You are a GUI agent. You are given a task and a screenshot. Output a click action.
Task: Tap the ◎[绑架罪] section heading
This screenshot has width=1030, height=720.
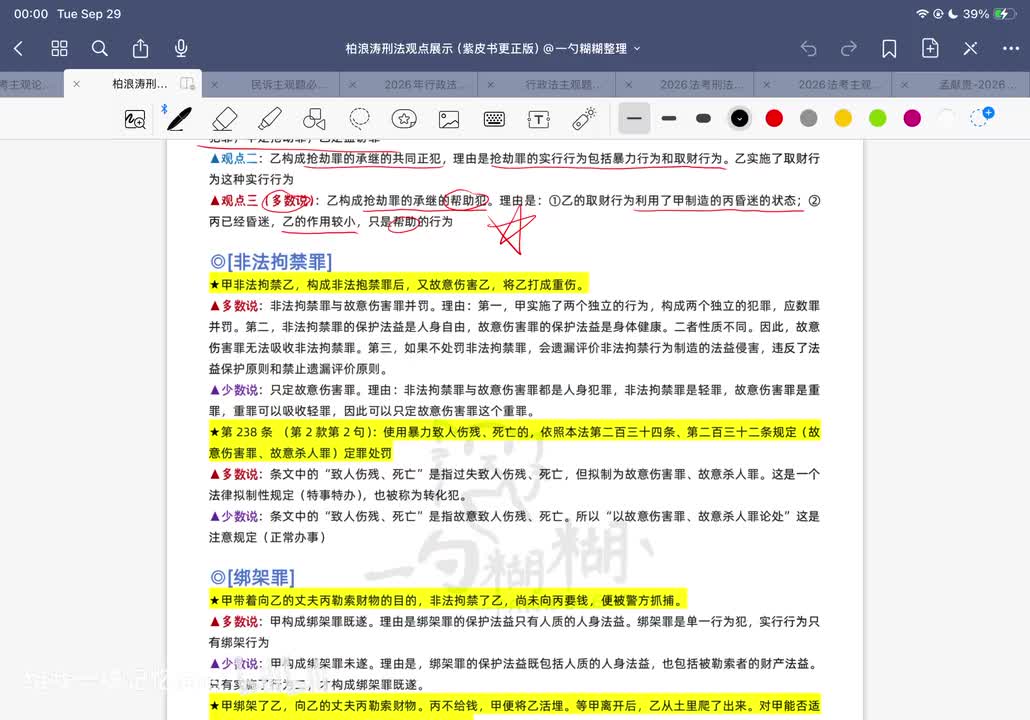[x=252, y=577]
